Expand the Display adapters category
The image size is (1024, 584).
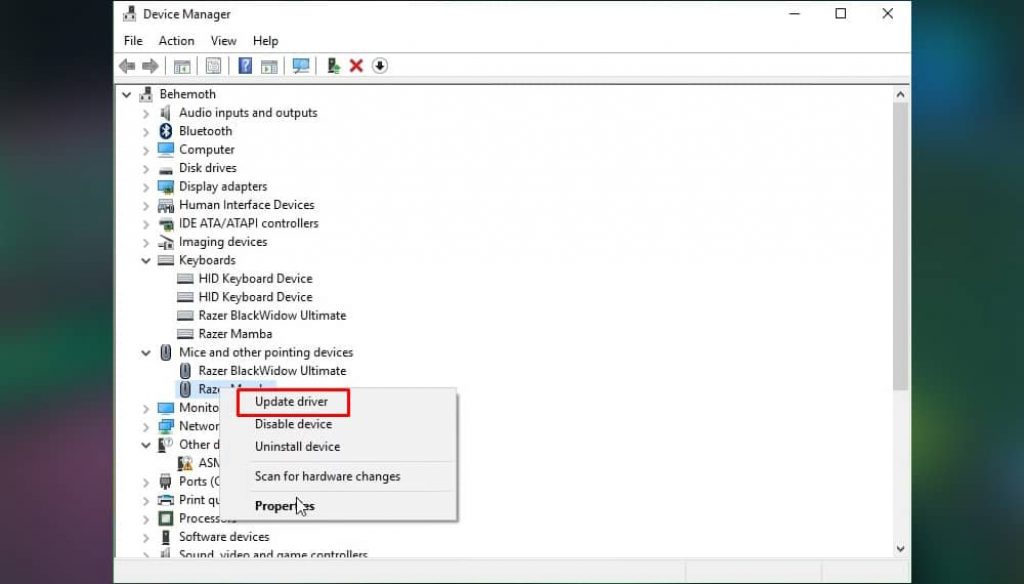(x=146, y=187)
